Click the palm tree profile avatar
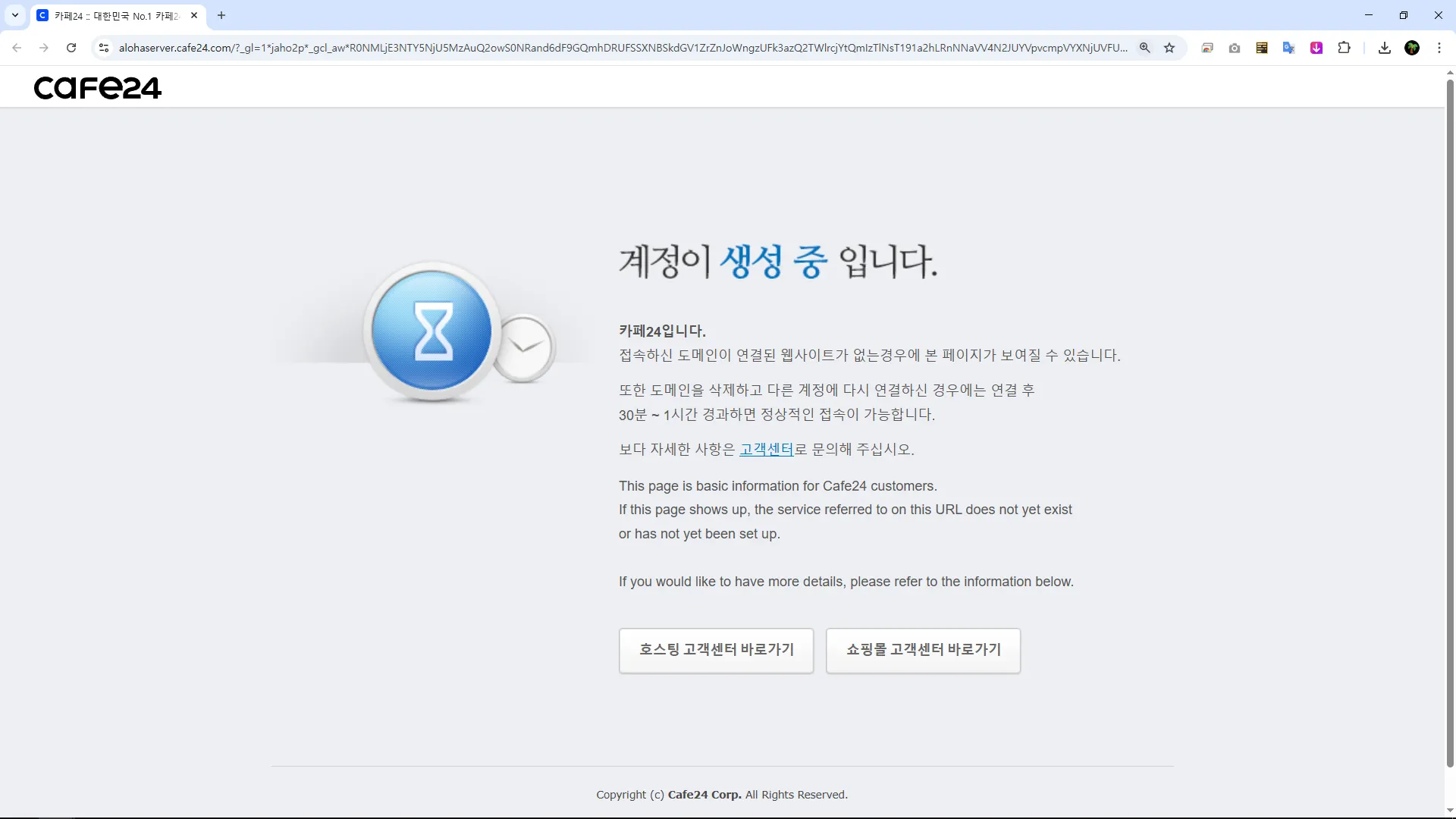1456x819 pixels. pos(1412,48)
